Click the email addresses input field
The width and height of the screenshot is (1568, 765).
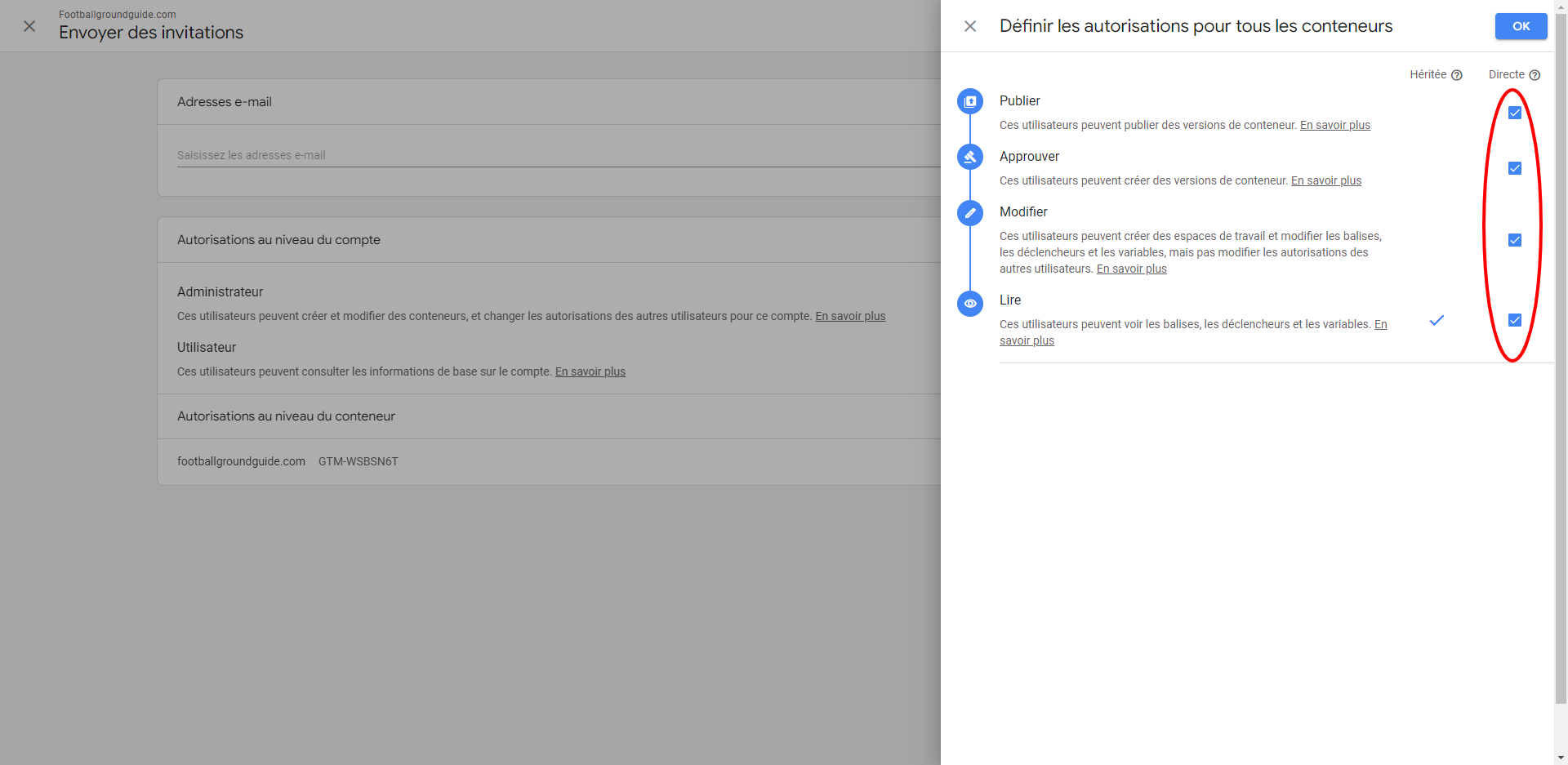point(555,155)
